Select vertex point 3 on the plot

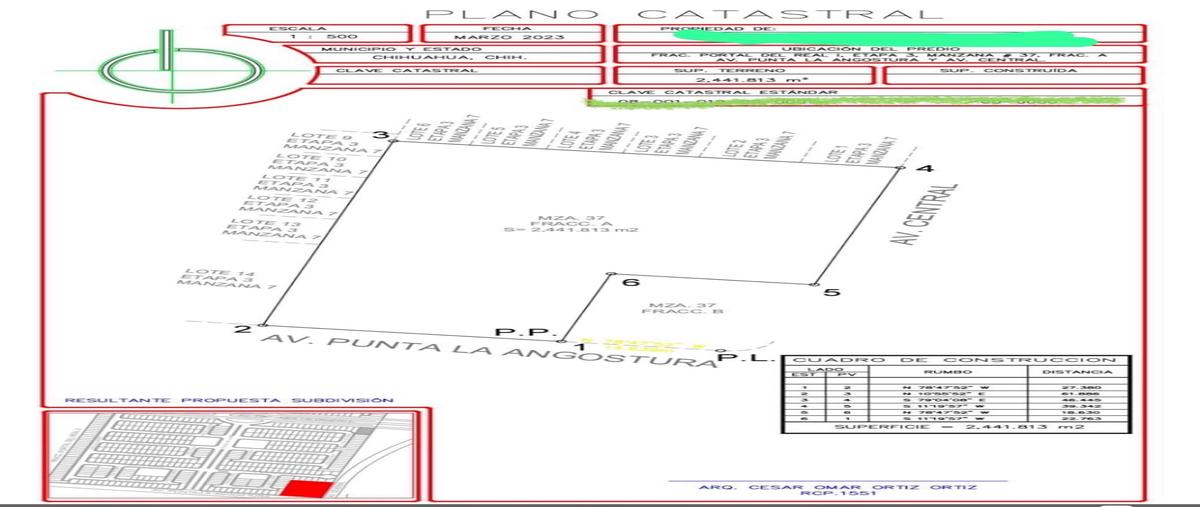[x=393, y=141]
